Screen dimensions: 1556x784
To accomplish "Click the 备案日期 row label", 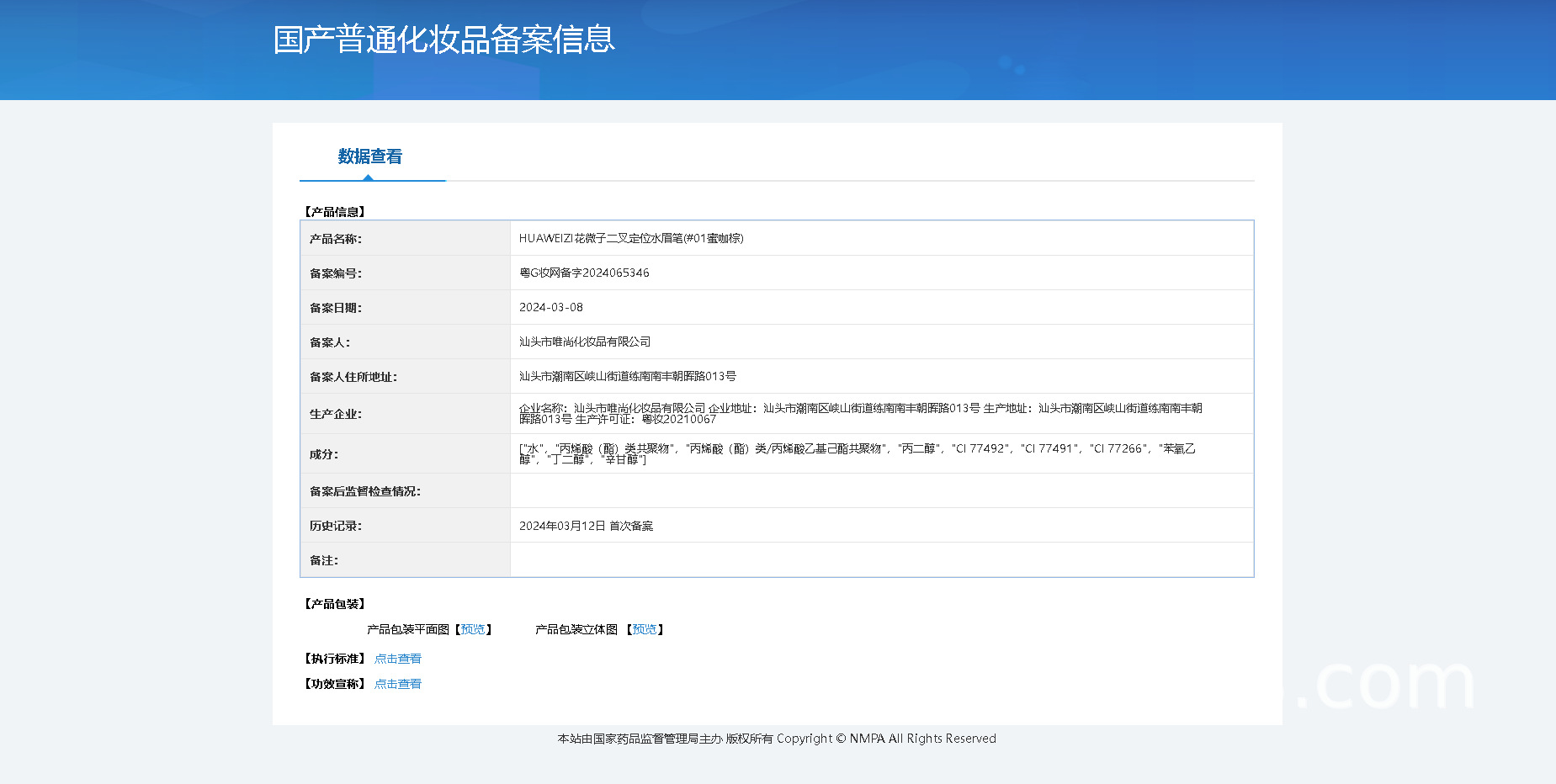I will (x=336, y=308).
